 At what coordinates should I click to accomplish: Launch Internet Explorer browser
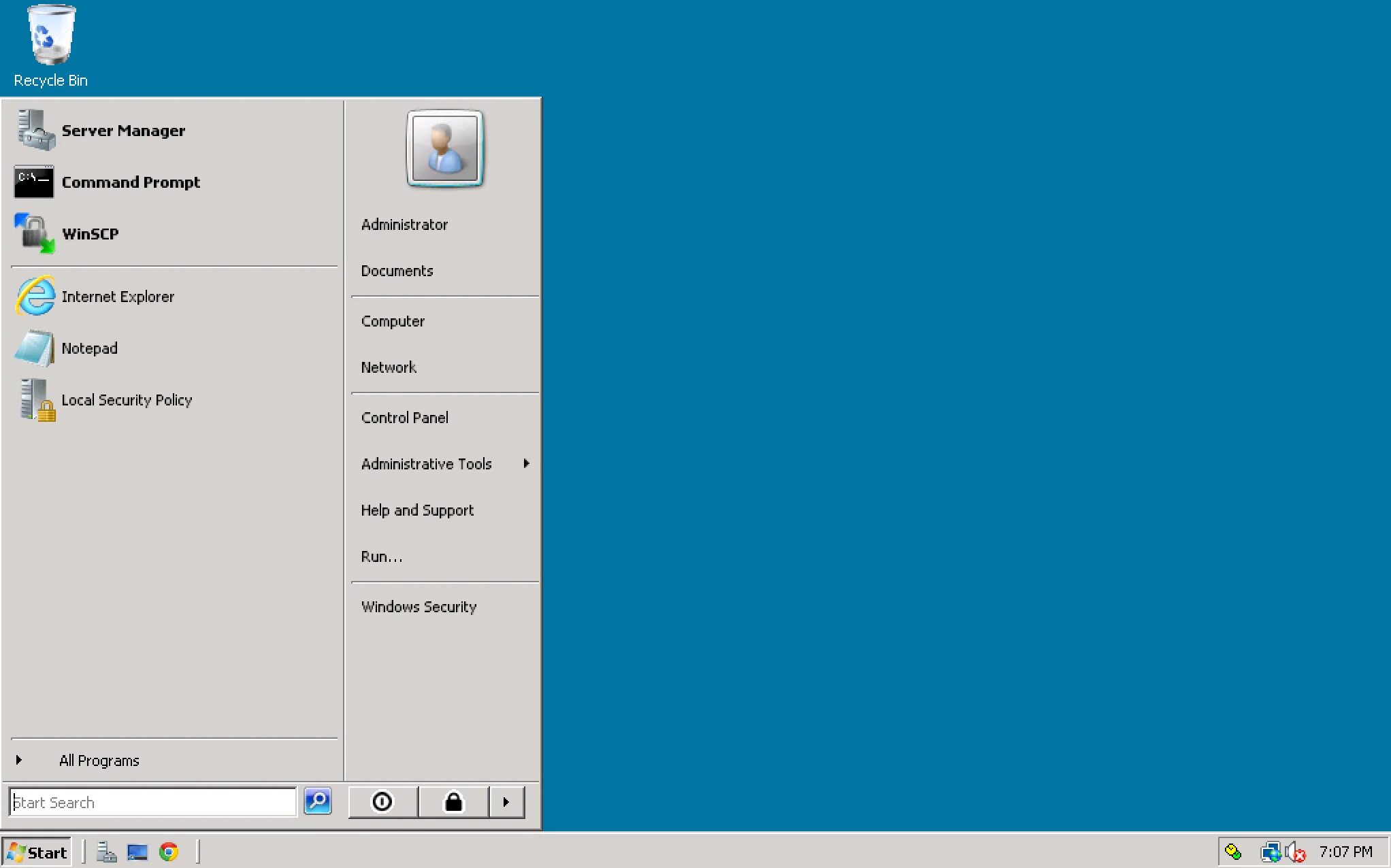click(x=118, y=296)
